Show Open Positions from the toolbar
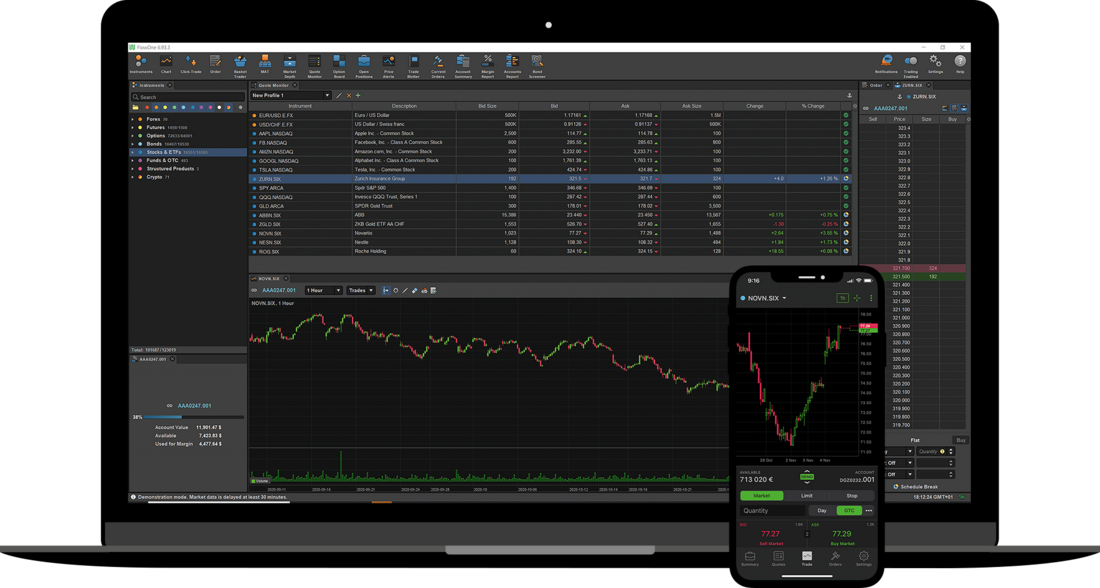The image size is (1100, 588). [363, 66]
